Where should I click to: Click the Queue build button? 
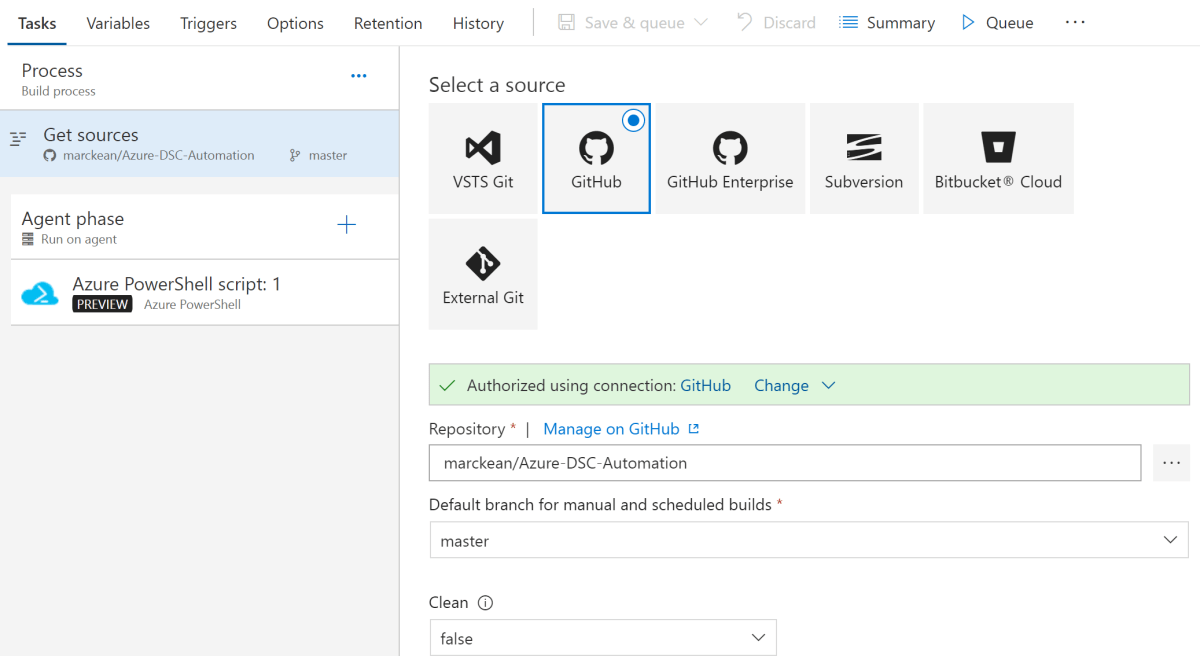coord(997,23)
